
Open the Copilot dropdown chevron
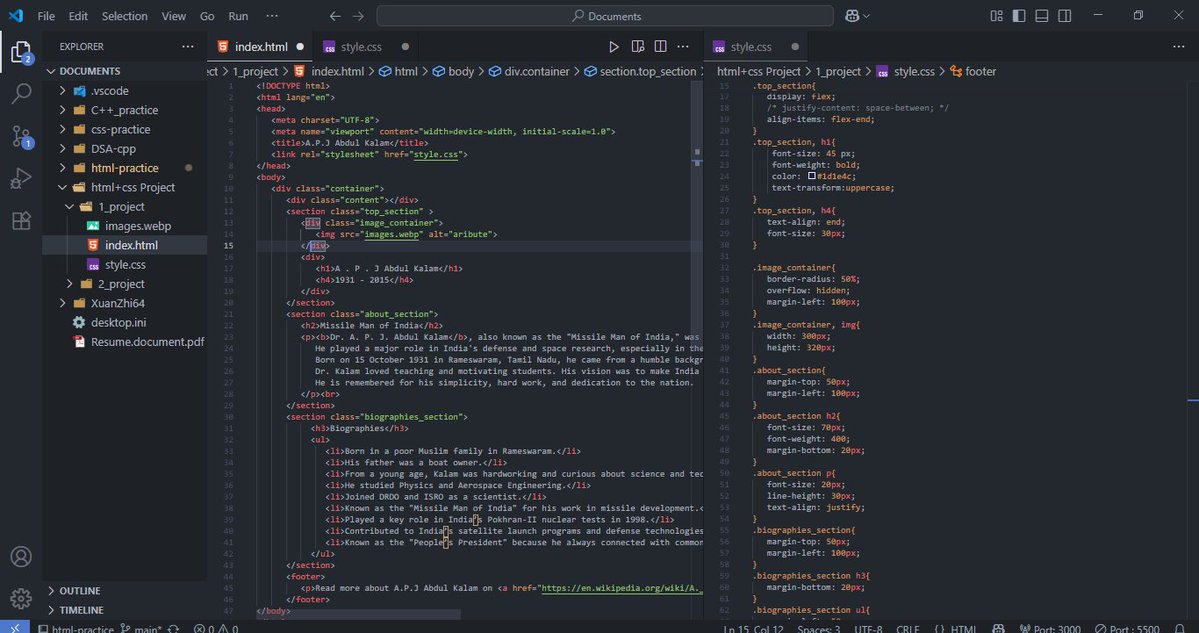coord(866,16)
